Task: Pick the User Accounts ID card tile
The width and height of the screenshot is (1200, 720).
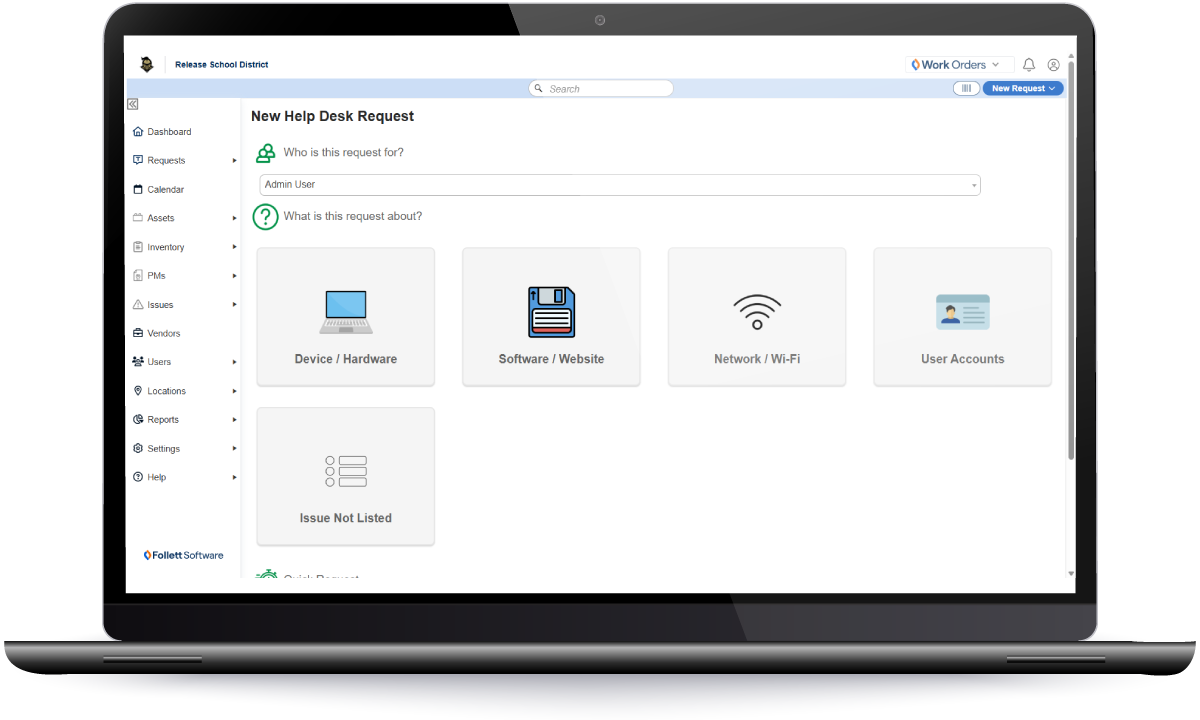Action: point(962,317)
